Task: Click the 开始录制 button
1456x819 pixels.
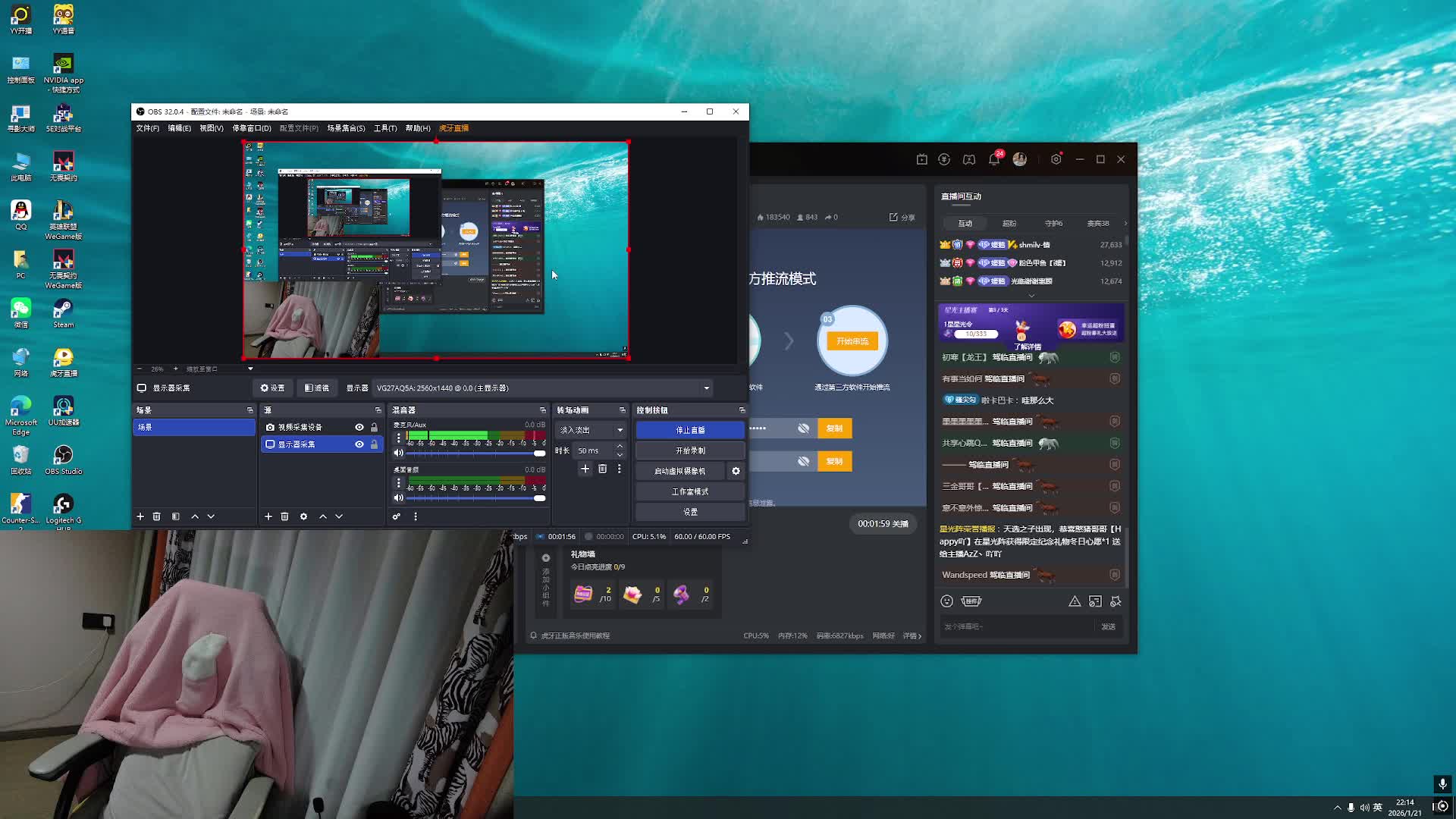Action: click(689, 450)
